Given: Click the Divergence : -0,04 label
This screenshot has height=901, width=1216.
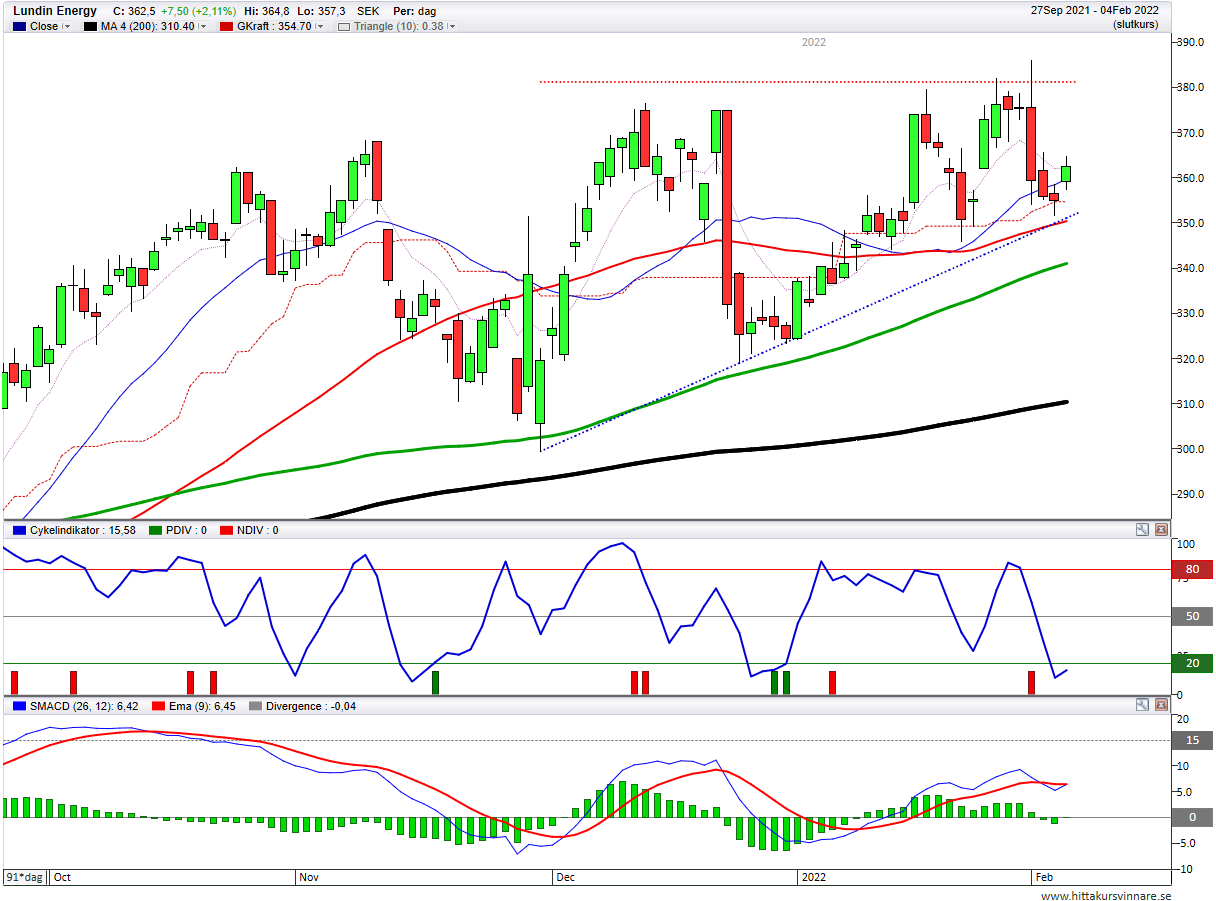Looking at the screenshot, I should pyautogui.click(x=311, y=706).
